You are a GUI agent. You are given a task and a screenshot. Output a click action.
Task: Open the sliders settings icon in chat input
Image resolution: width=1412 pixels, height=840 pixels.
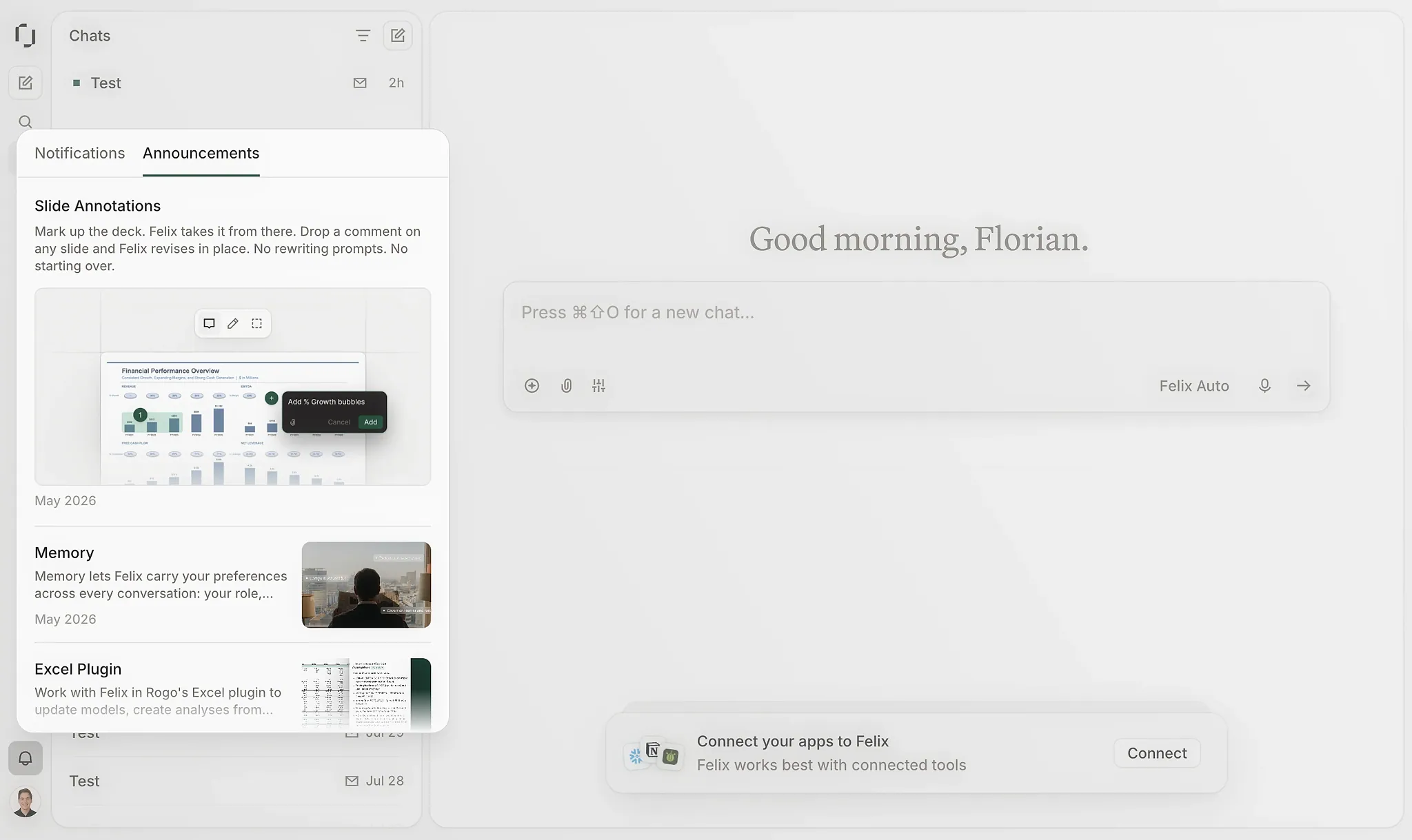[598, 386]
